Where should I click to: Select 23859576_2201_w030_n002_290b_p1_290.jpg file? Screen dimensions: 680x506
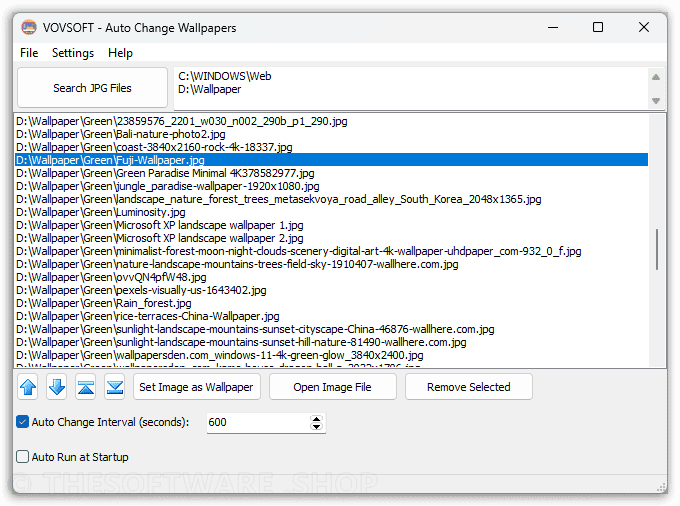(x=332, y=121)
